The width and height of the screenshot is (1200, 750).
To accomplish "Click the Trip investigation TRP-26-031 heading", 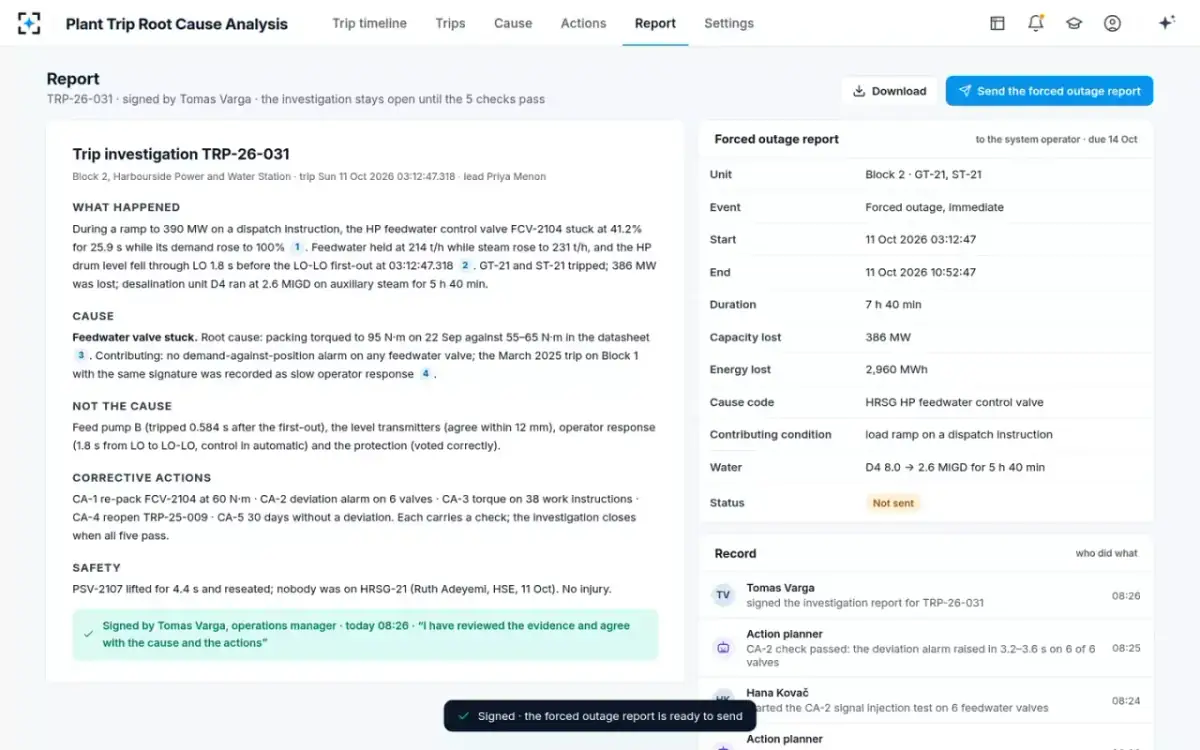I will (181, 154).
